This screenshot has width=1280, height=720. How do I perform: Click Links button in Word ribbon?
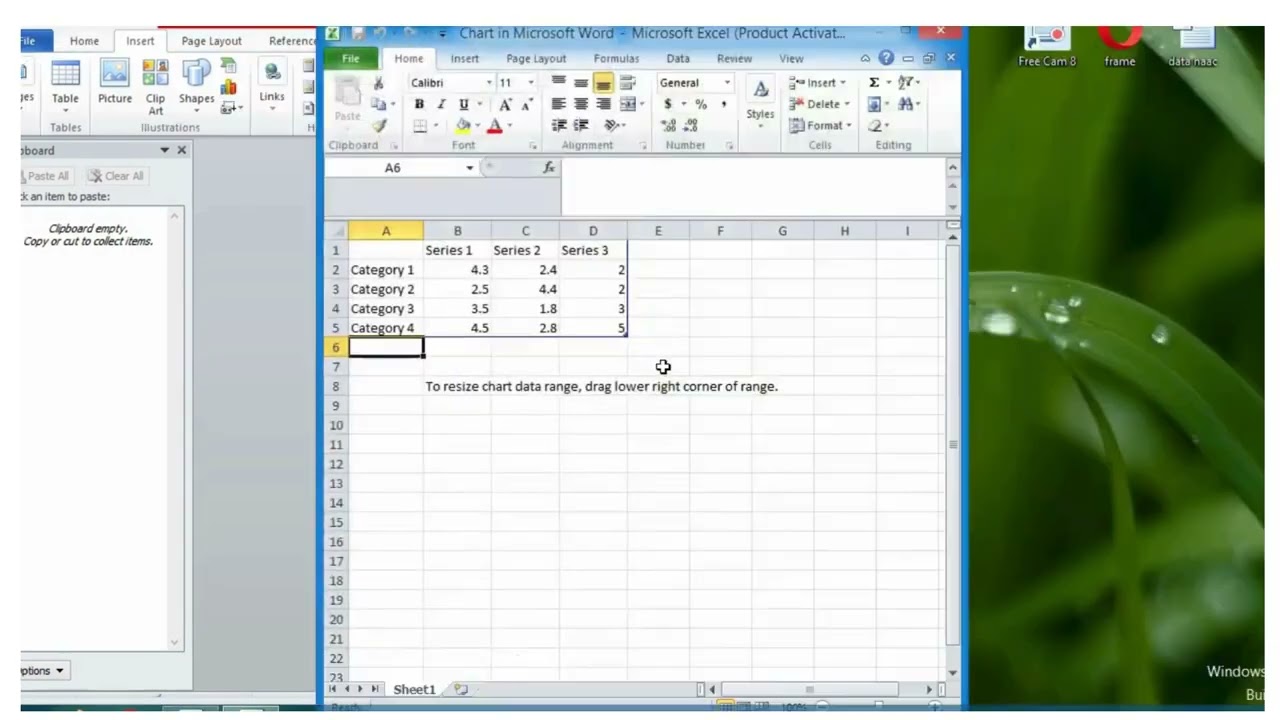(x=272, y=85)
